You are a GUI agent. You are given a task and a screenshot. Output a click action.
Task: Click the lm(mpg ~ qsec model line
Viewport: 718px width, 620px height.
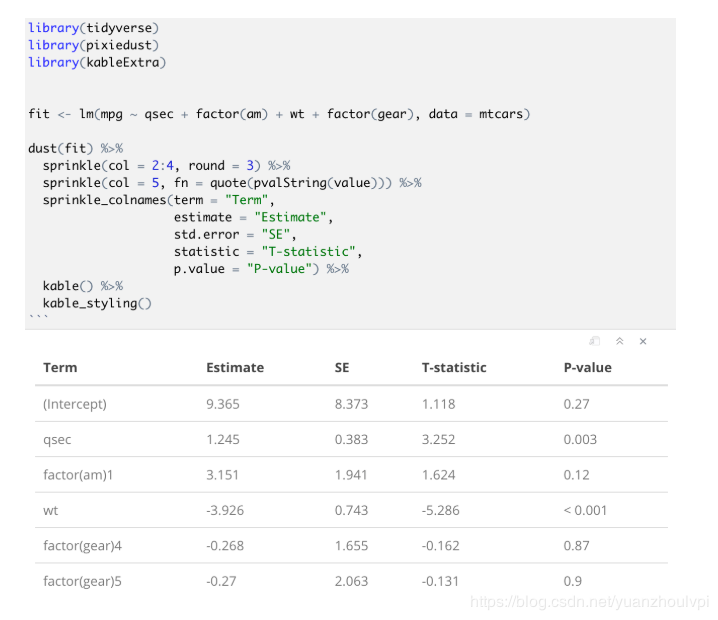point(279,114)
